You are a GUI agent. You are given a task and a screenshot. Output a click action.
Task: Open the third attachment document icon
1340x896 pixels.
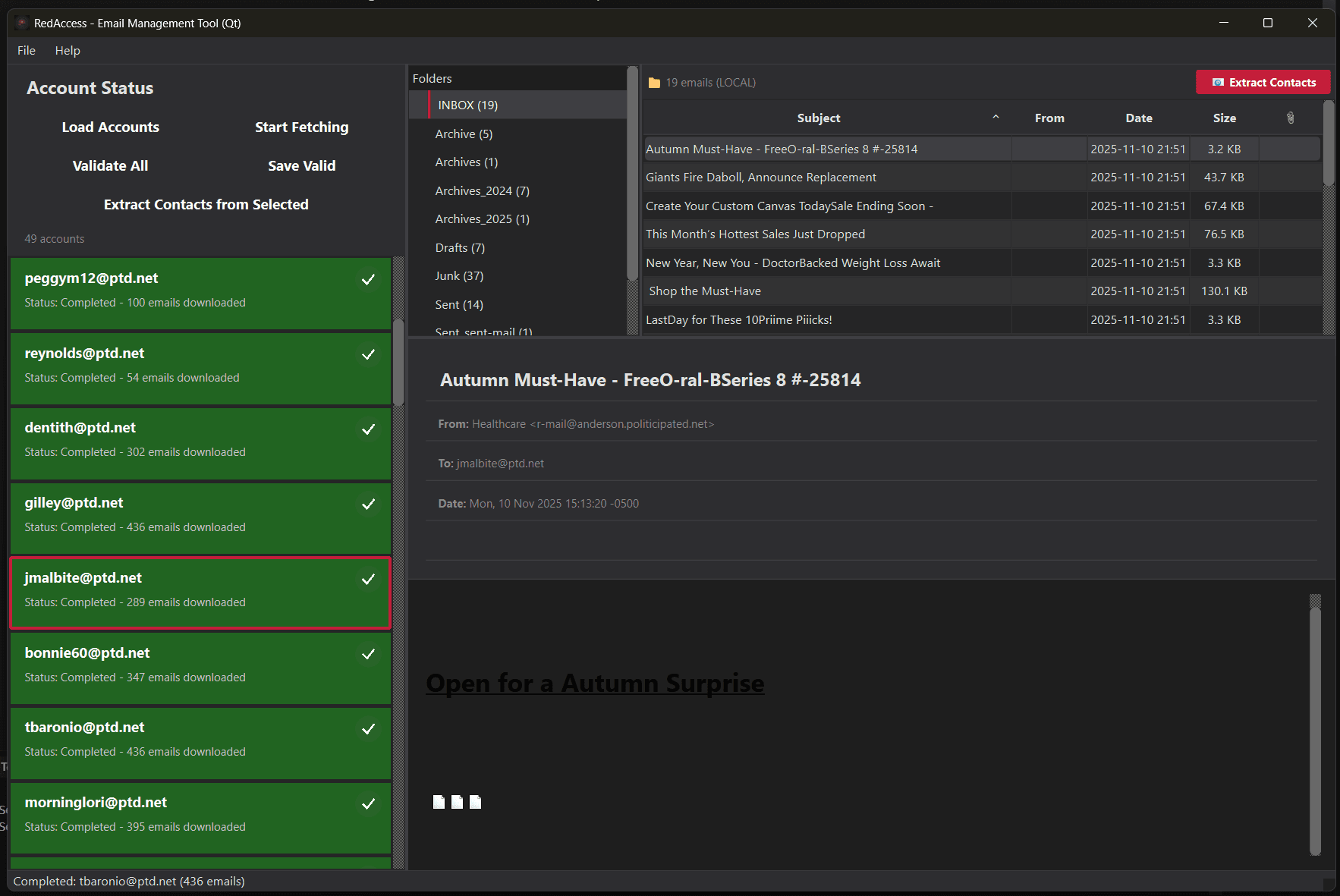coord(476,801)
